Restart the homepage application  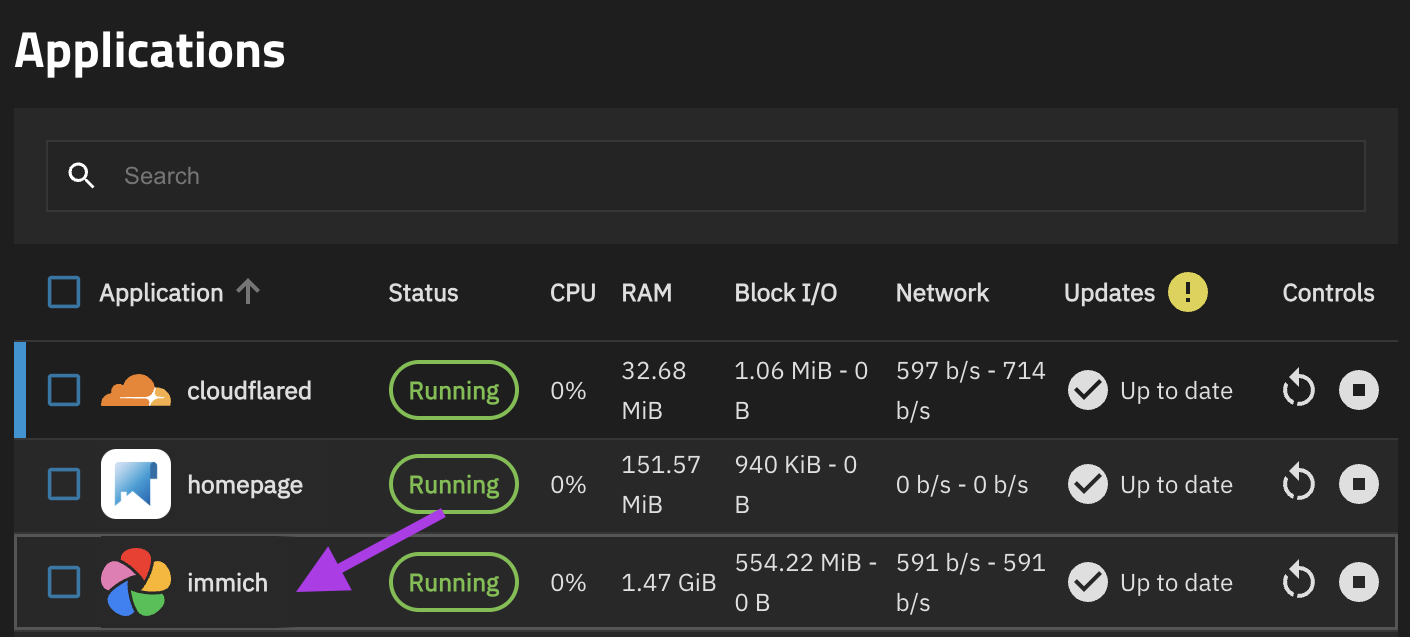tap(1298, 485)
